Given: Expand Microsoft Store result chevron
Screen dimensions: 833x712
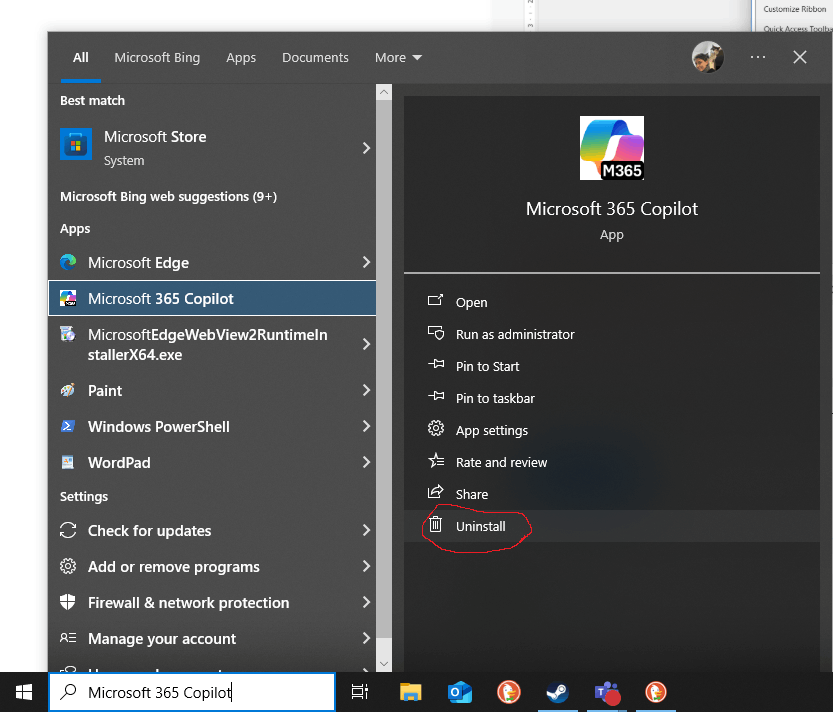Looking at the screenshot, I should click(366, 148).
